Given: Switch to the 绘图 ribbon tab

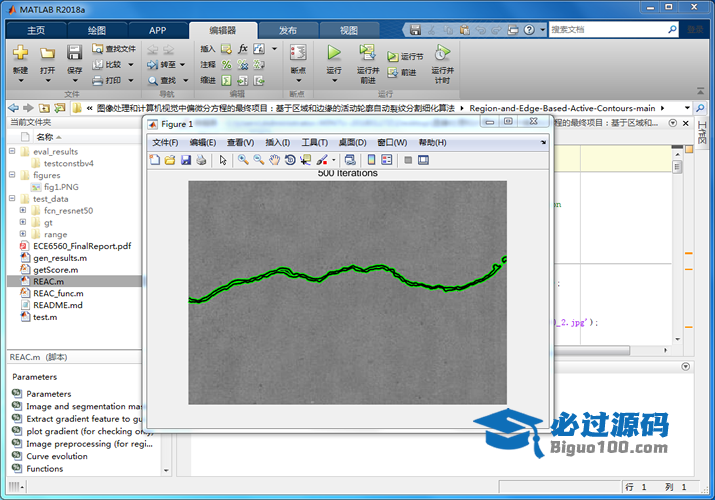Looking at the screenshot, I should point(96,30).
